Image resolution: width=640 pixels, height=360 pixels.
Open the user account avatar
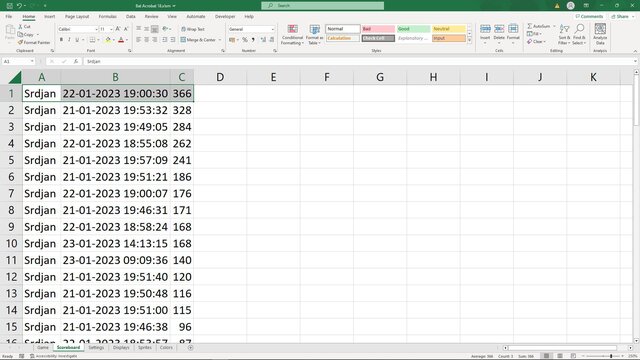571,6
